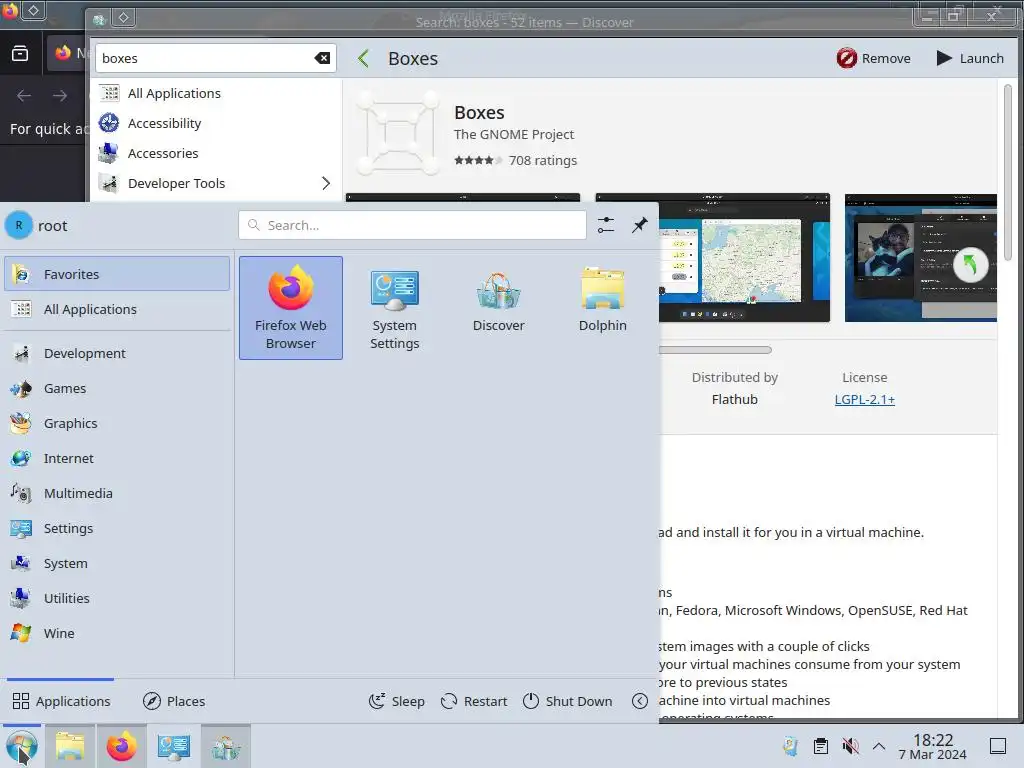Click the launcher Search field

pyautogui.click(x=412, y=225)
